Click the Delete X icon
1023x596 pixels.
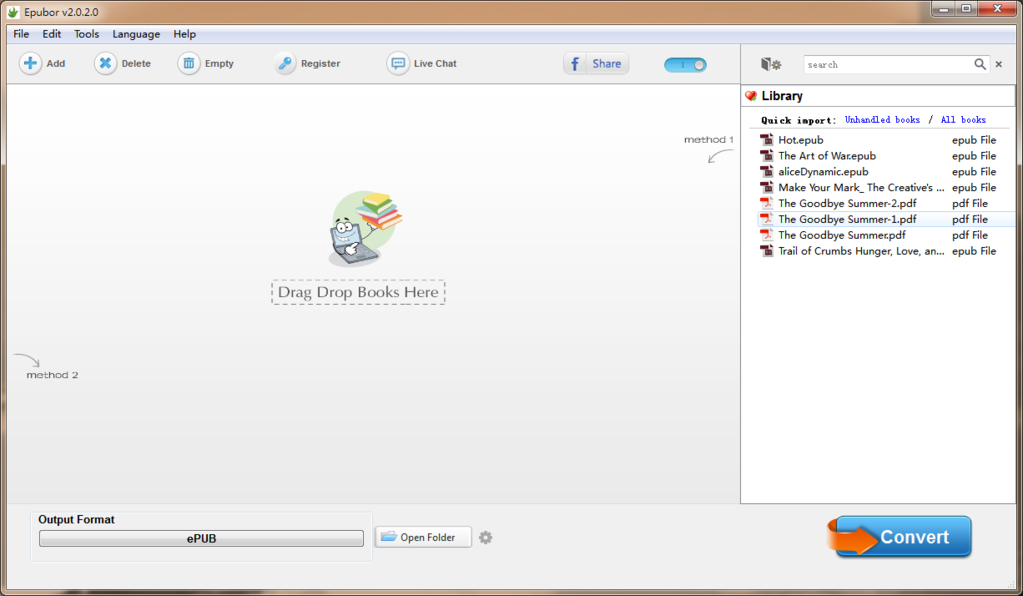(105, 63)
